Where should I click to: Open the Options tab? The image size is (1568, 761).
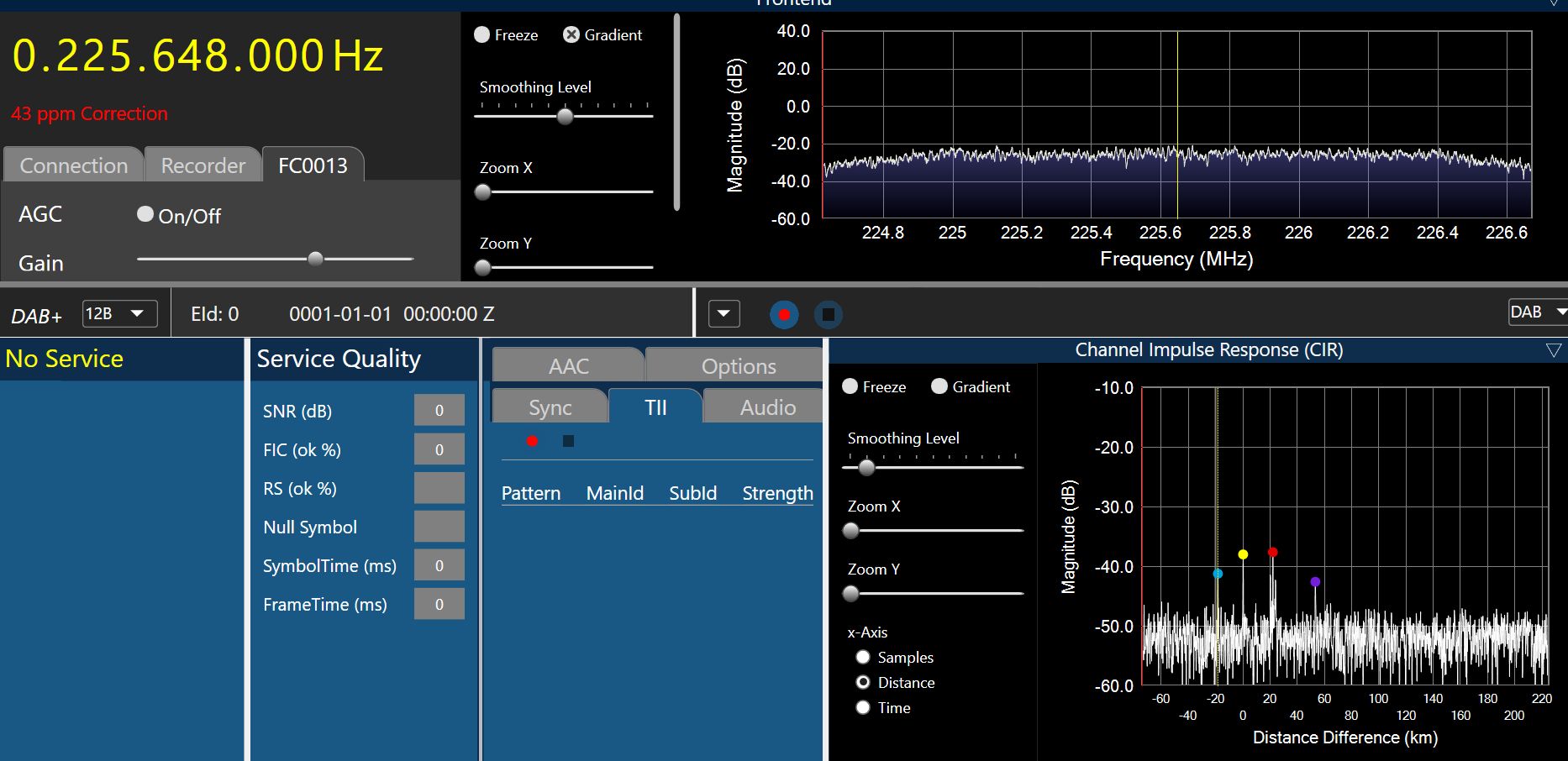pos(738,366)
